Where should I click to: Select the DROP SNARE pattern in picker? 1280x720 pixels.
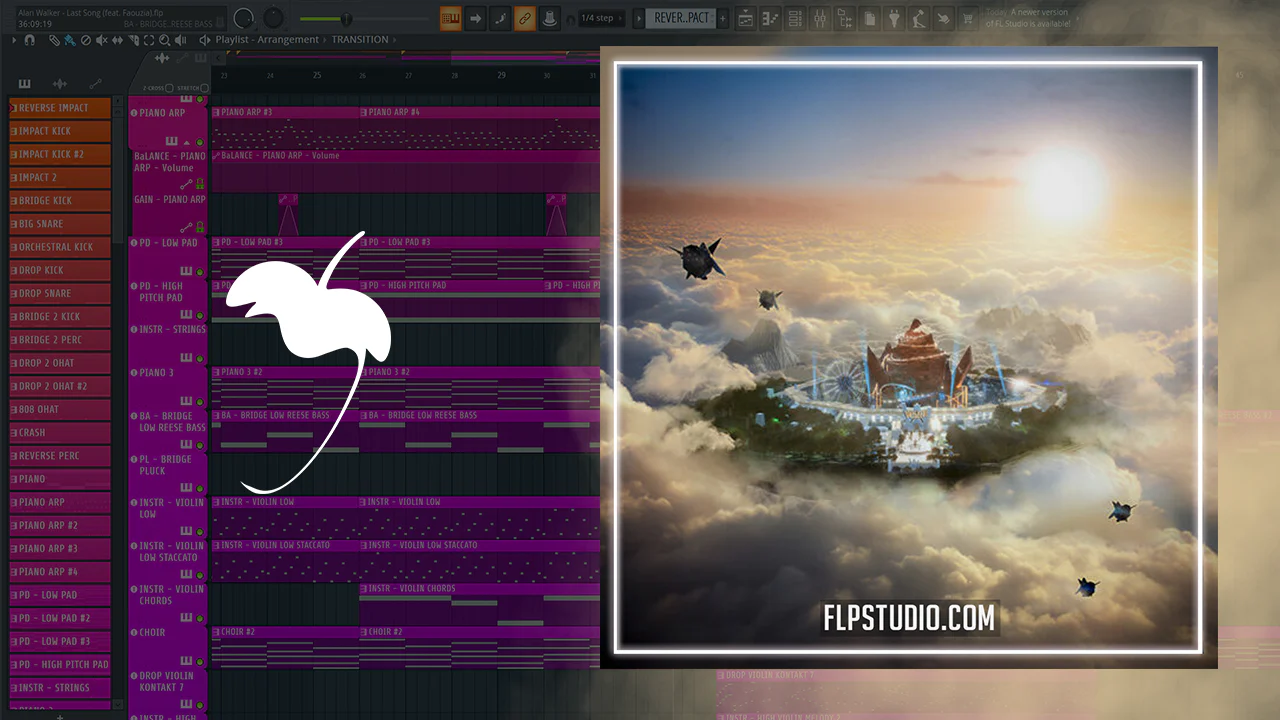(60, 294)
